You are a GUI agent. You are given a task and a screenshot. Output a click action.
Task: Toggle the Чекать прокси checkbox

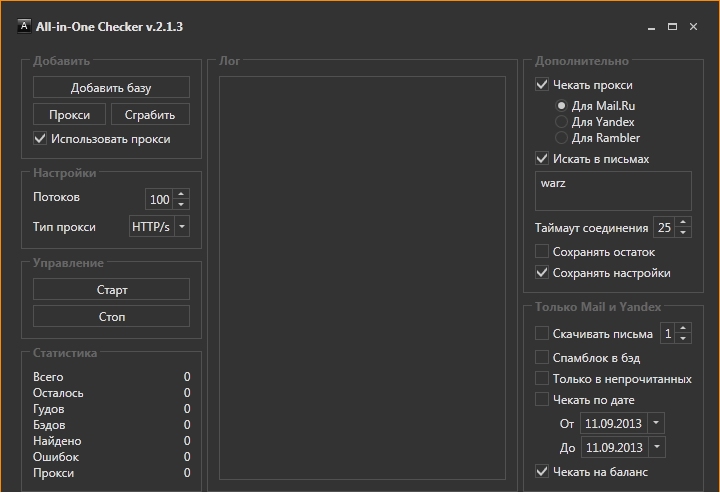click(x=542, y=84)
